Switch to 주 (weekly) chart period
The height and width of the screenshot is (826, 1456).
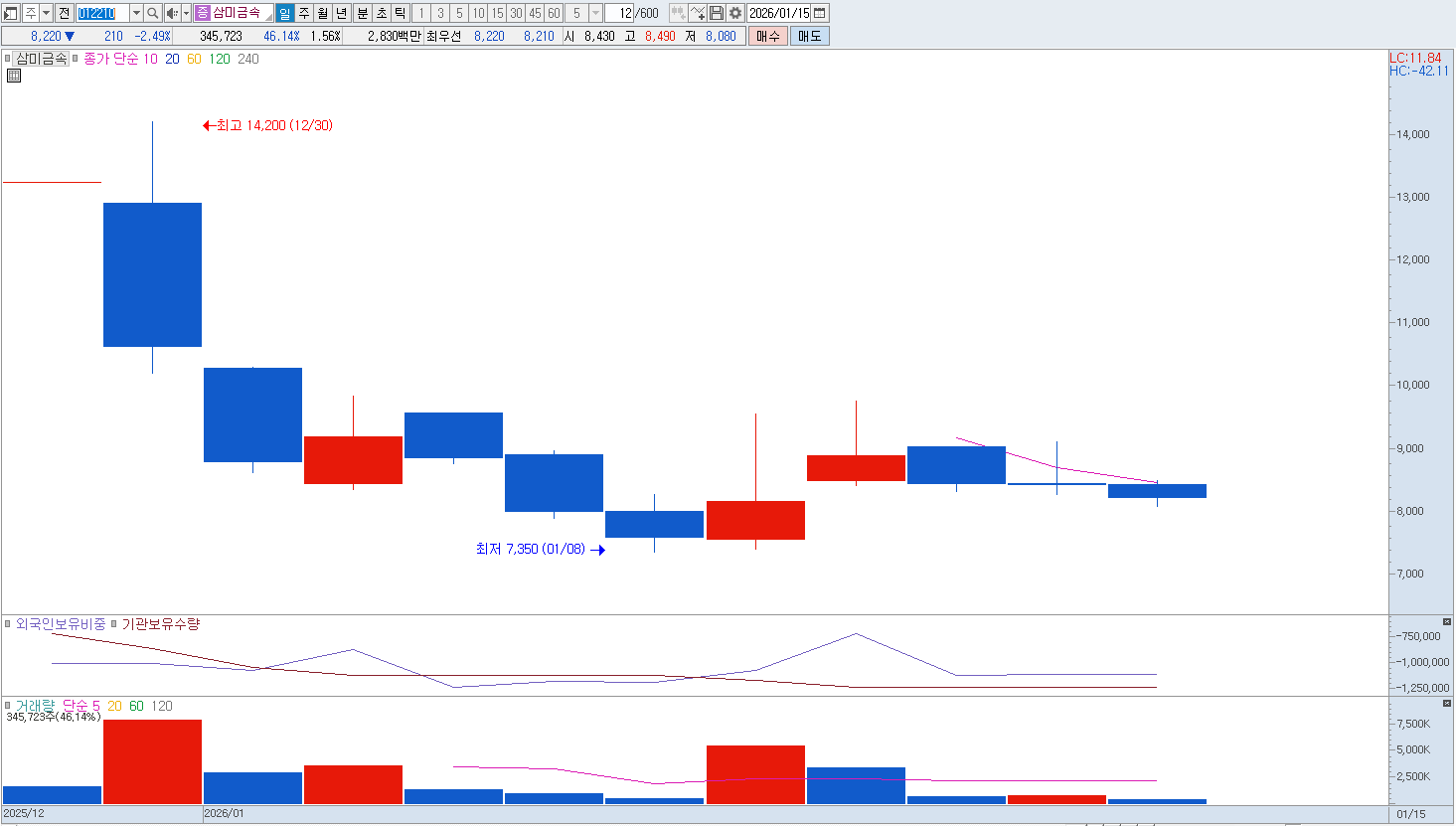click(x=304, y=13)
